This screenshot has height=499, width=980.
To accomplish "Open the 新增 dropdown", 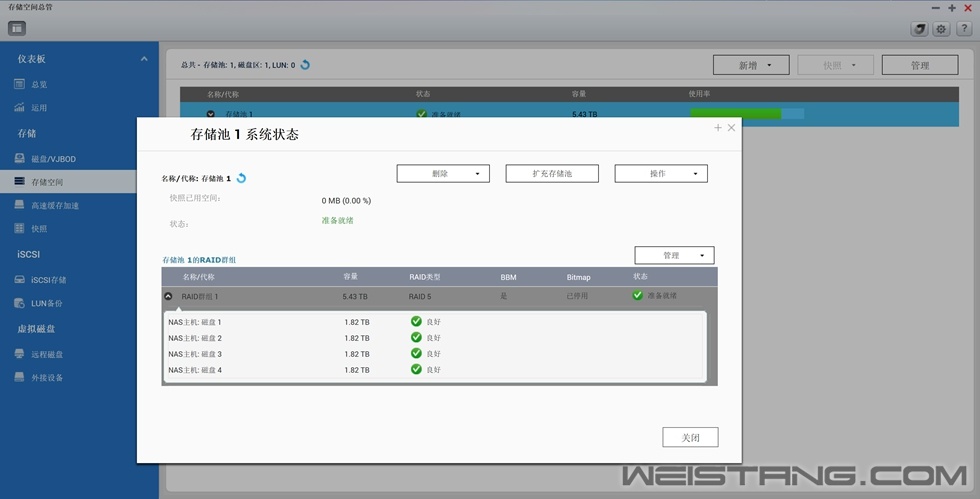I will tap(751, 65).
